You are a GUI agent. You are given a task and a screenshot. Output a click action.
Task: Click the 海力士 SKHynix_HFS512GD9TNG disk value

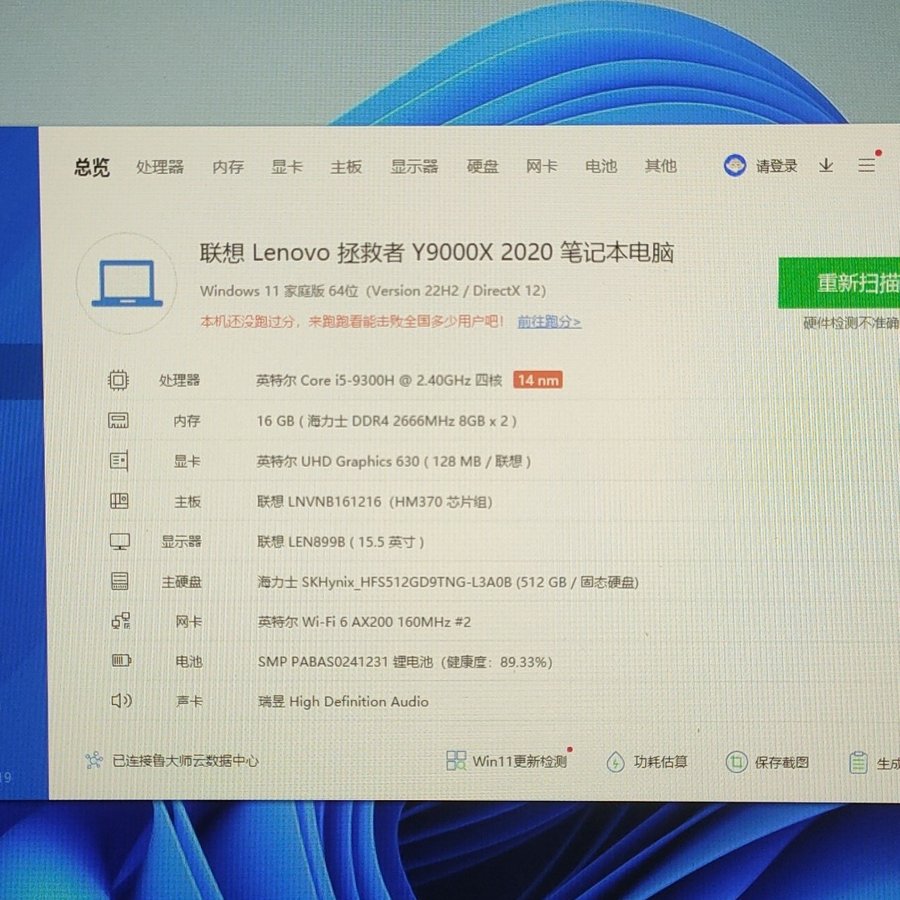448,582
